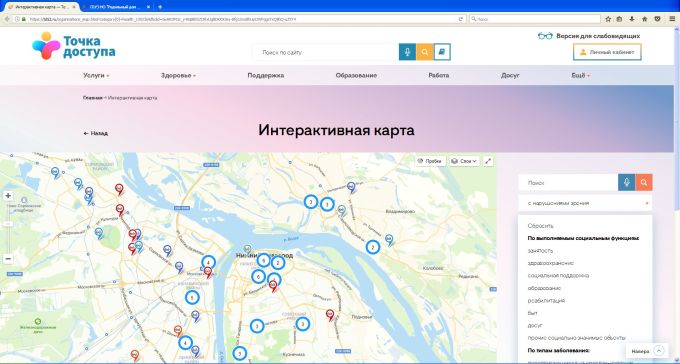Click the Версия для слабовидящих link
The width and height of the screenshot is (680, 364).
click(x=589, y=36)
